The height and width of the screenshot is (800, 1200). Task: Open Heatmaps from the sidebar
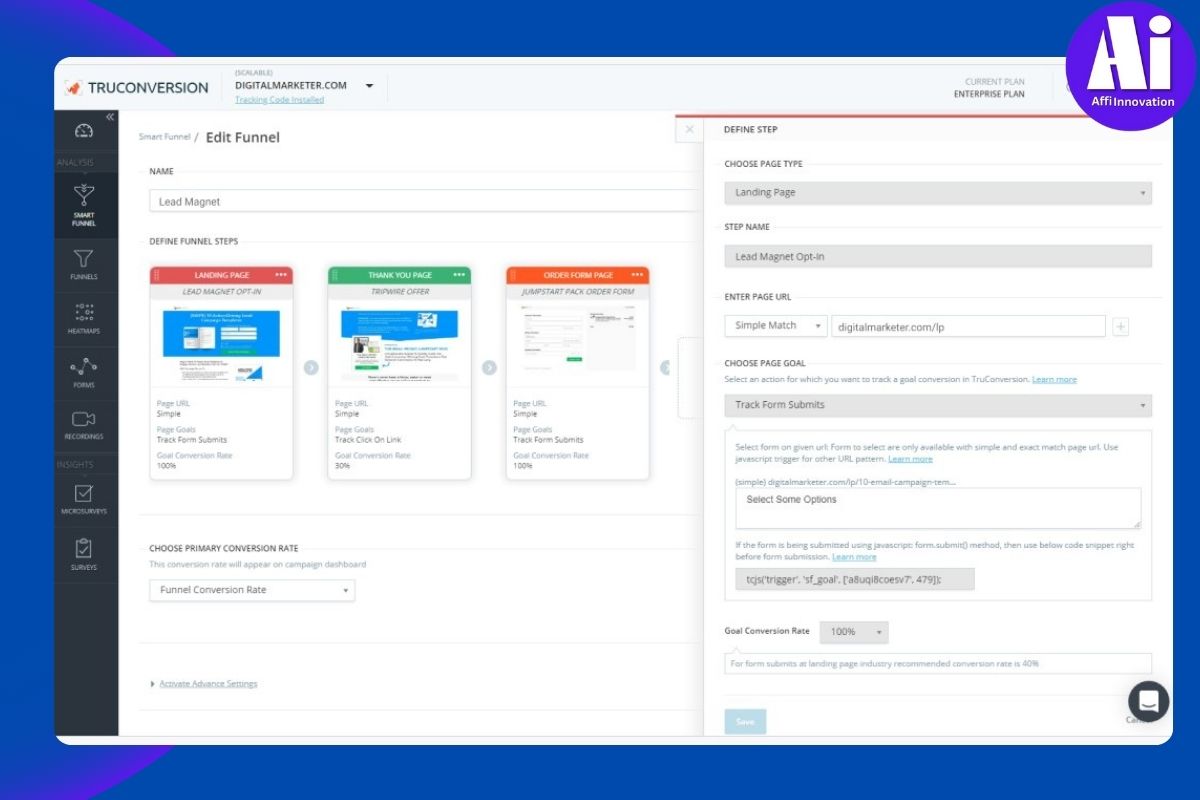click(84, 314)
